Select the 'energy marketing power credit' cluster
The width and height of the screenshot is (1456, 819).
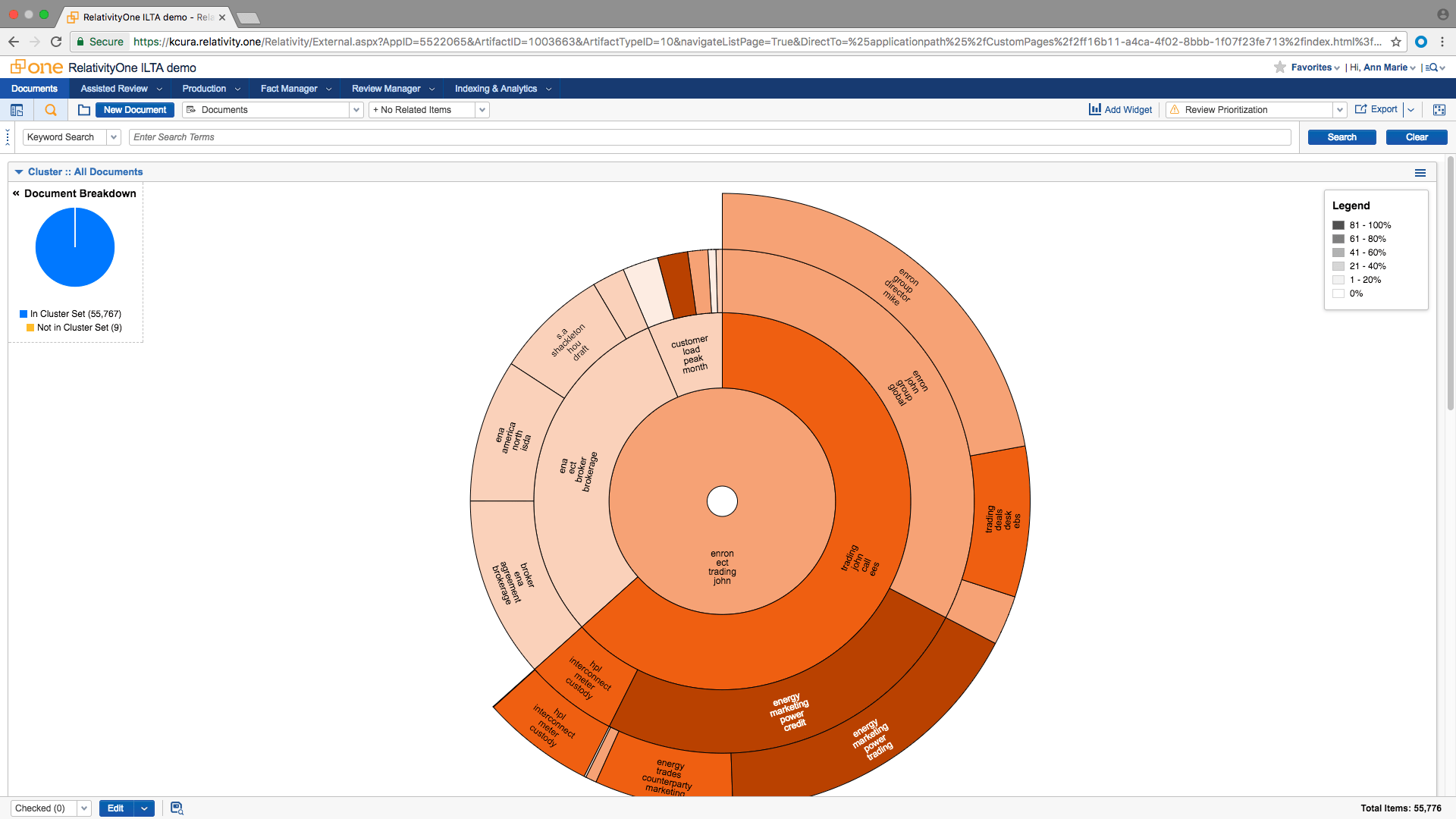[789, 712]
